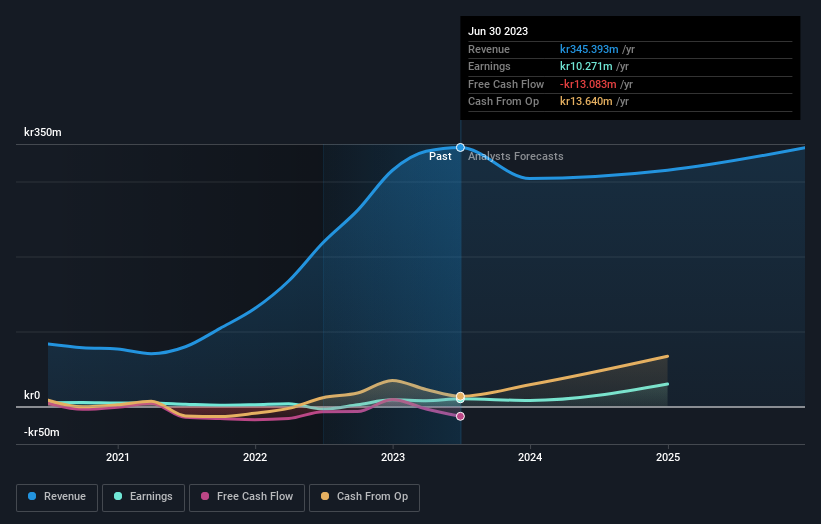Click the Jun 30 2023 tooltip date
The height and width of the screenshot is (524, 821).
point(498,31)
